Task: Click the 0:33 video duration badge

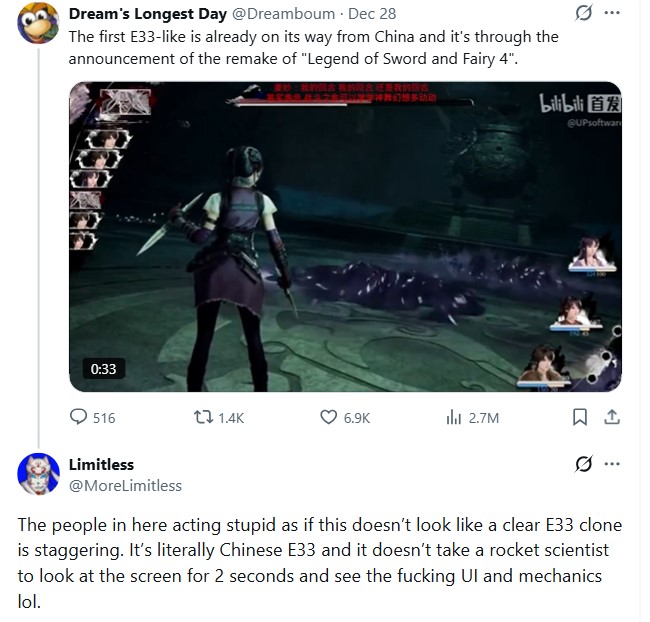Action: 103,369
